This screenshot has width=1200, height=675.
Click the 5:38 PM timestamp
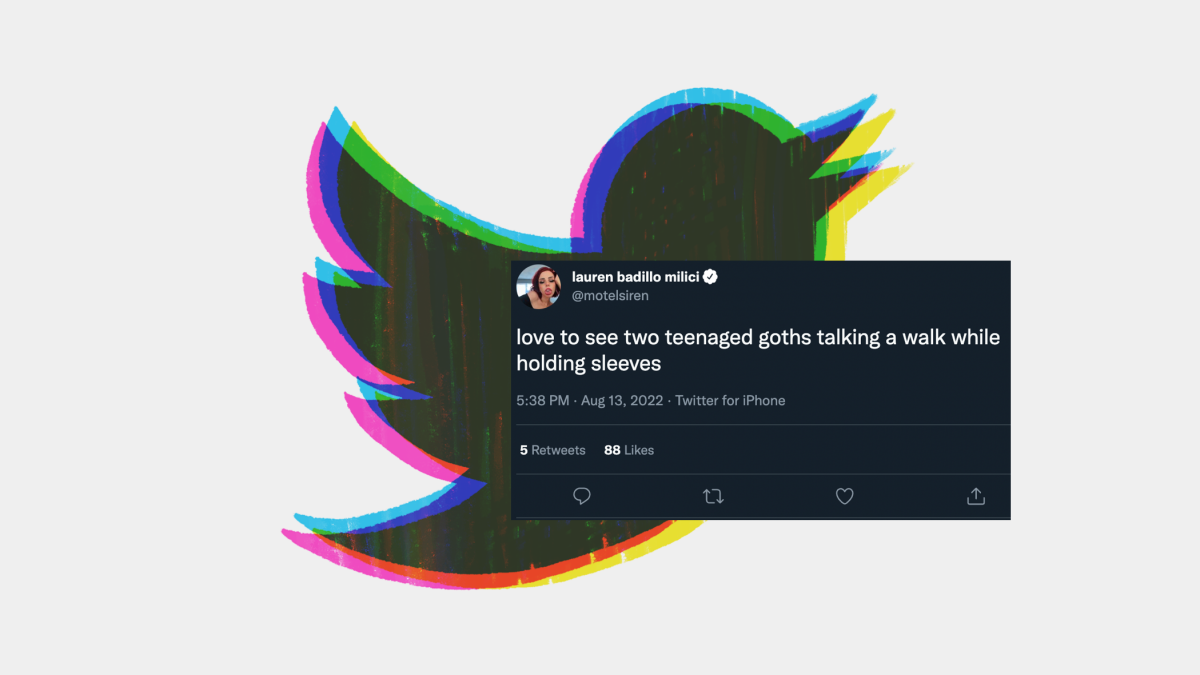point(542,401)
